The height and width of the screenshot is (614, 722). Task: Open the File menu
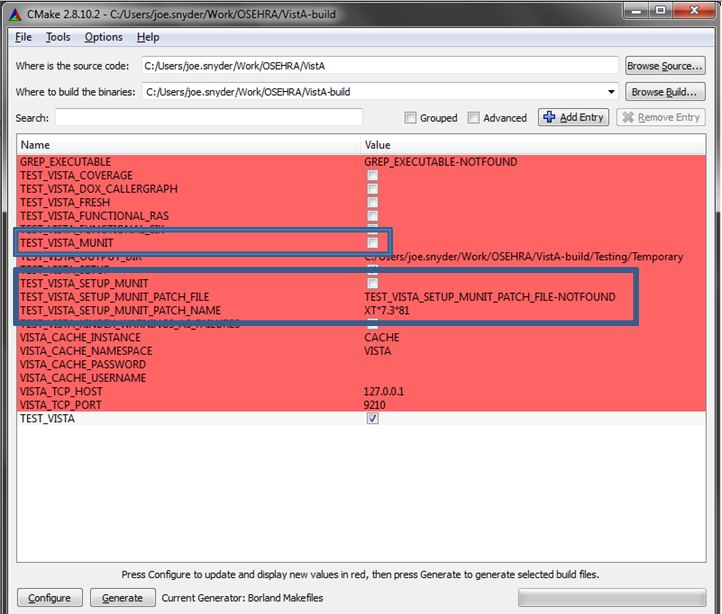[24, 37]
